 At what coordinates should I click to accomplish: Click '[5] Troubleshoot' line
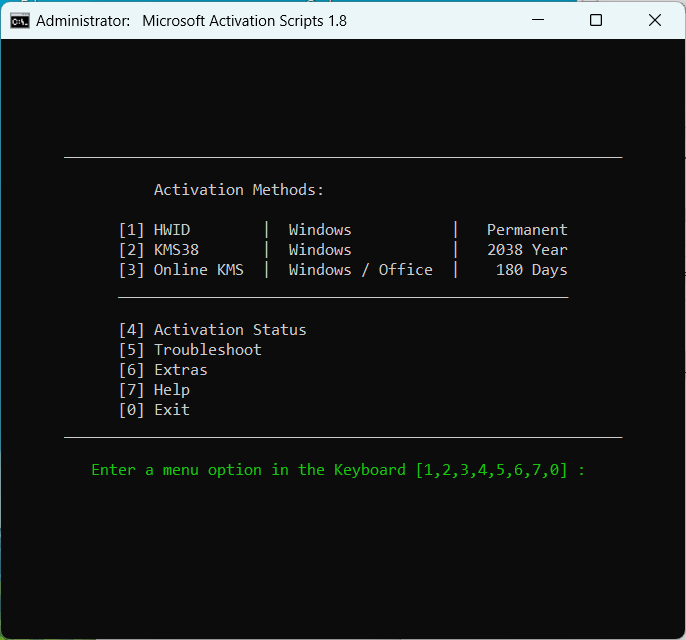pos(190,350)
